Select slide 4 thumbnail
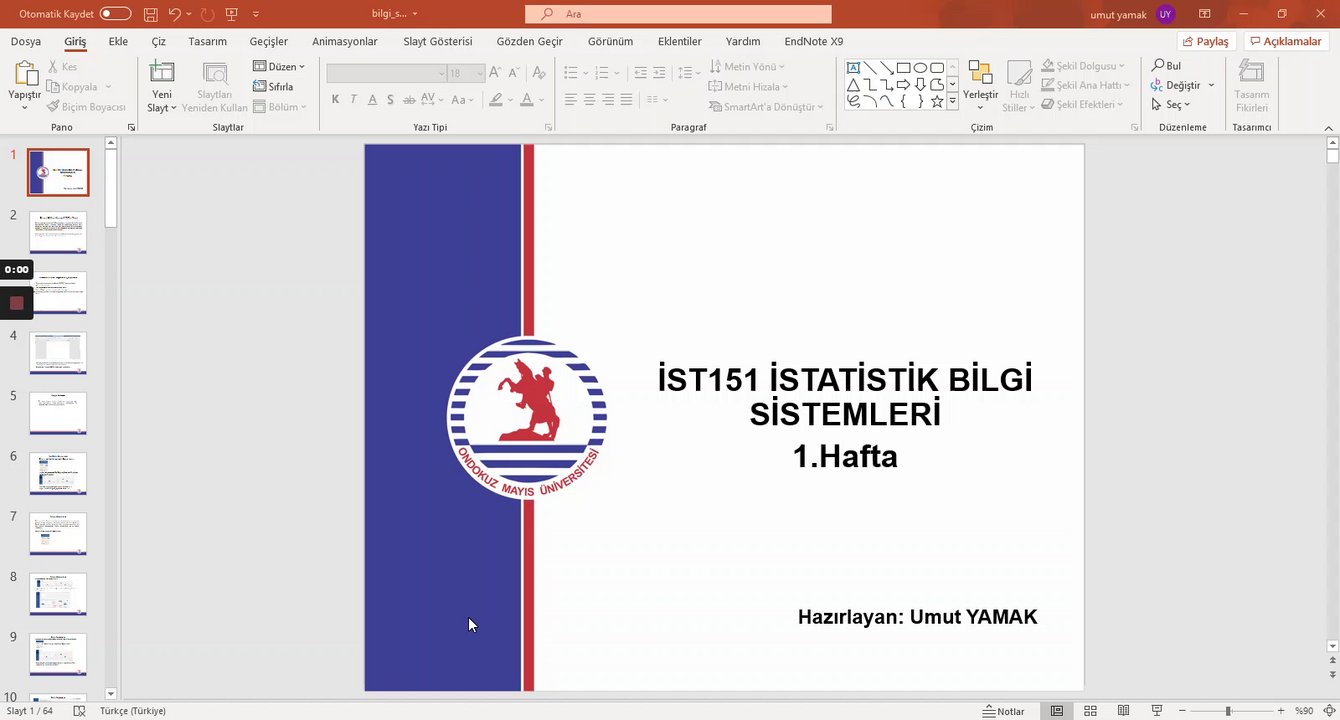The width and height of the screenshot is (1340, 720). (58, 353)
